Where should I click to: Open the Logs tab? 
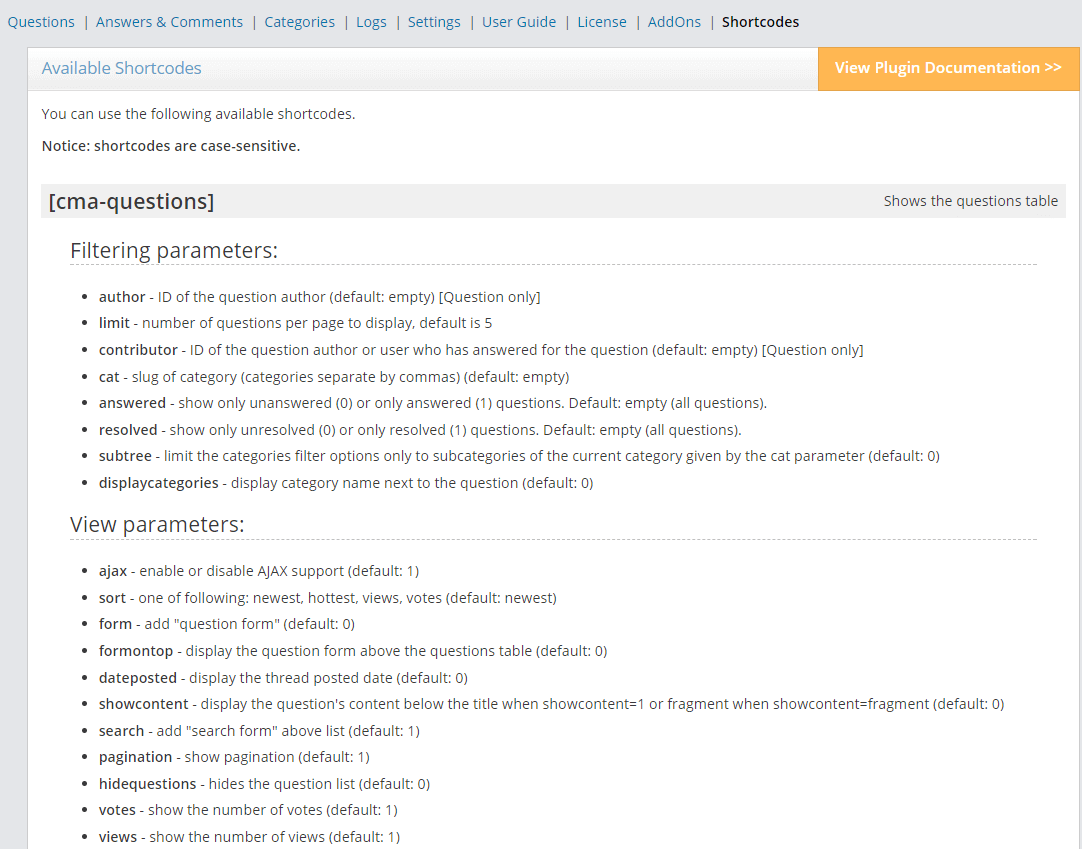pos(371,21)
